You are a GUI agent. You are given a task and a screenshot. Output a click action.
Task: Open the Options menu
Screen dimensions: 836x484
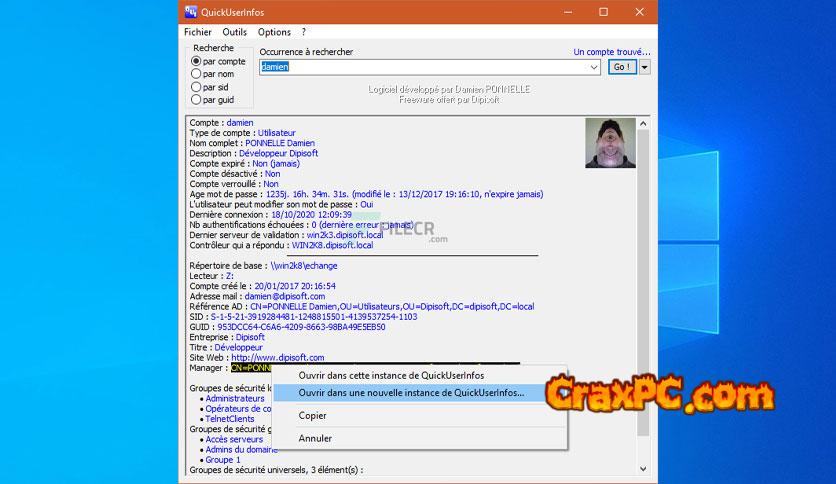click(274, 32)
